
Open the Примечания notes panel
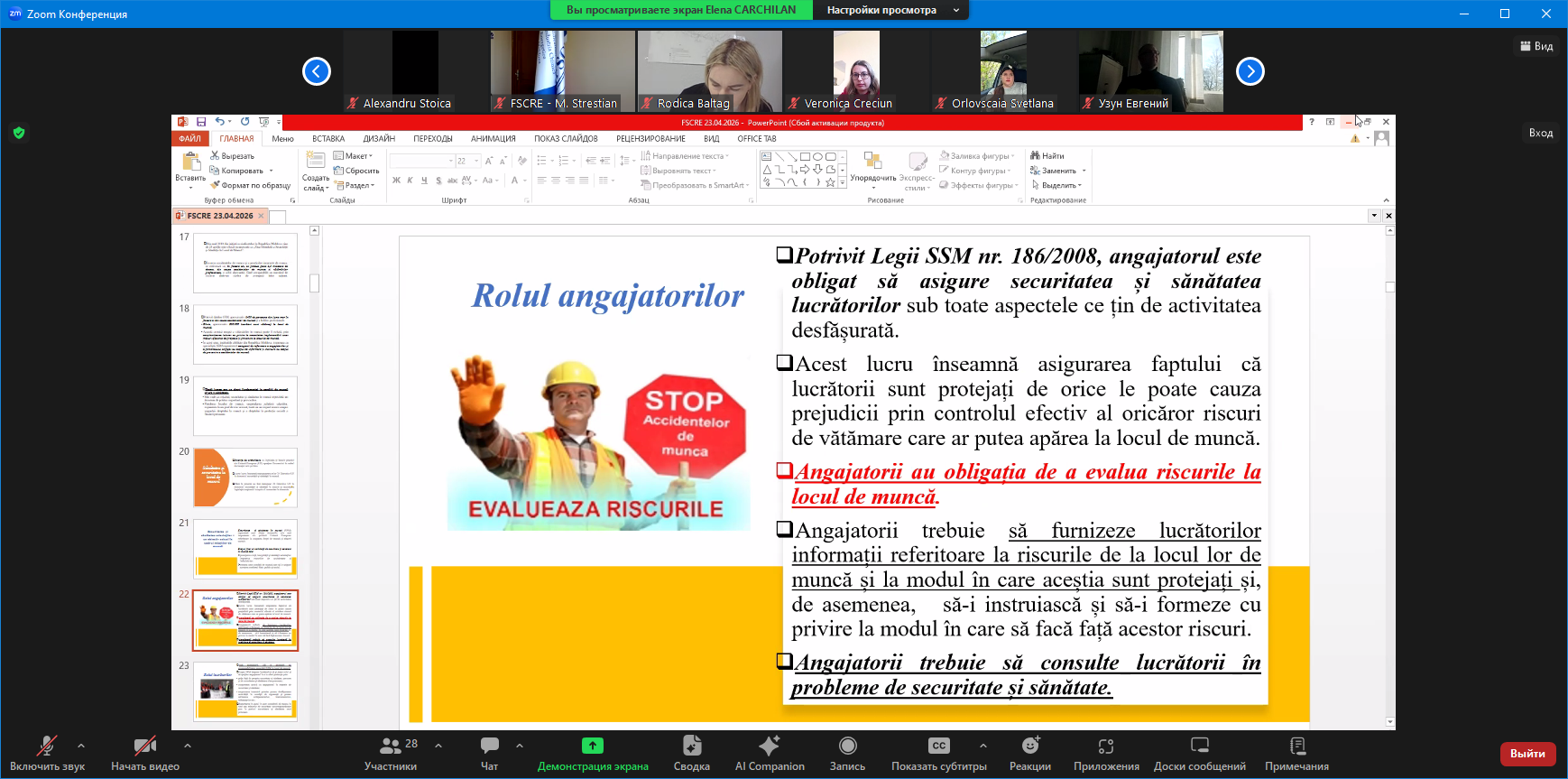tap(1296, 753)
